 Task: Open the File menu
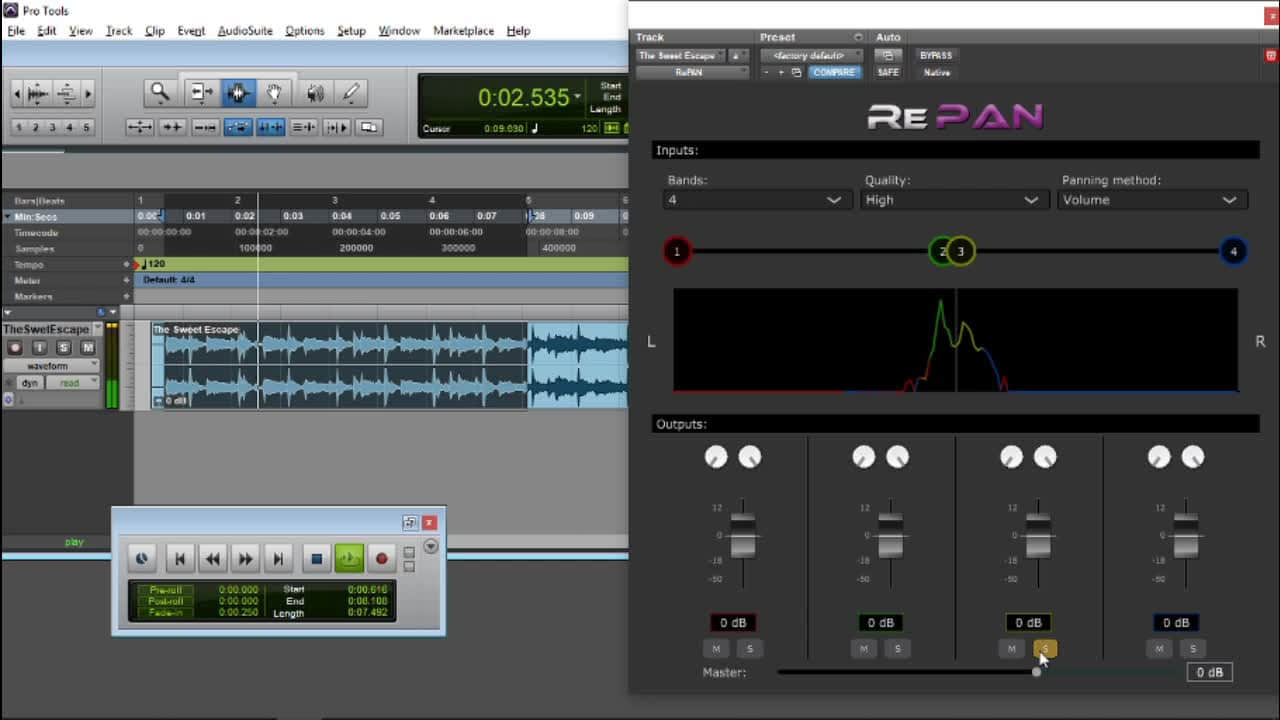(x=16, y=31)
